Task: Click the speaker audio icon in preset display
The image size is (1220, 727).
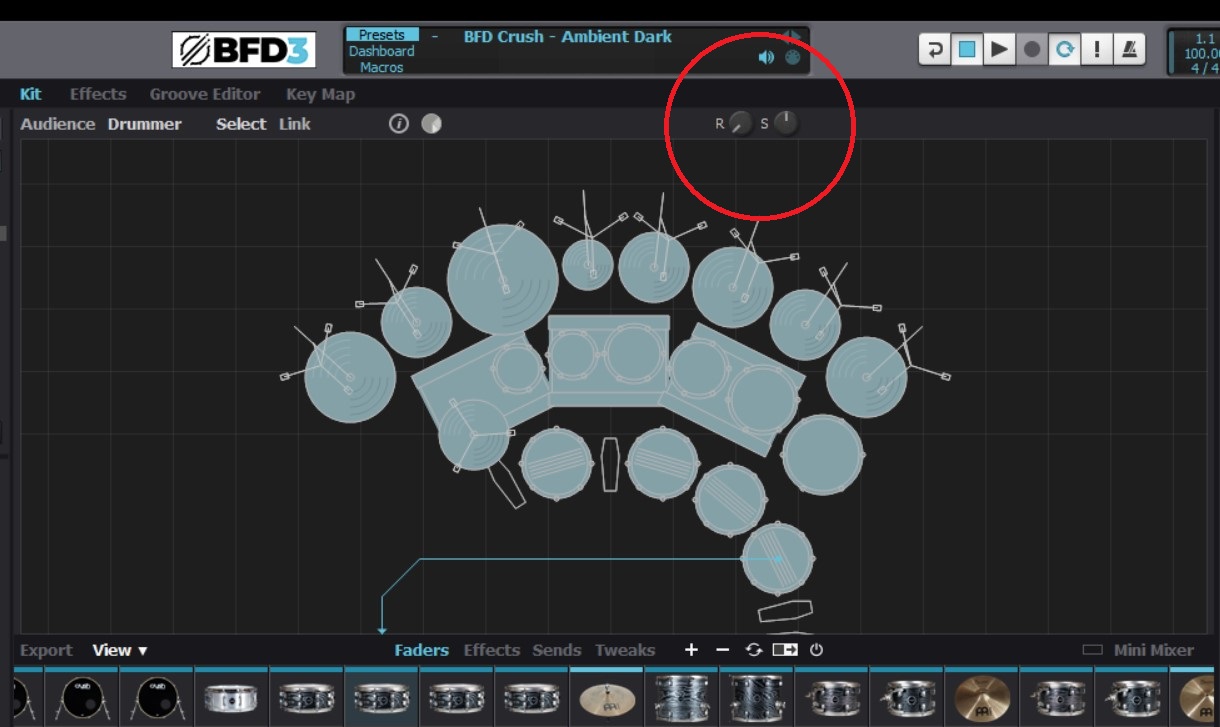Action: [766, 58]
